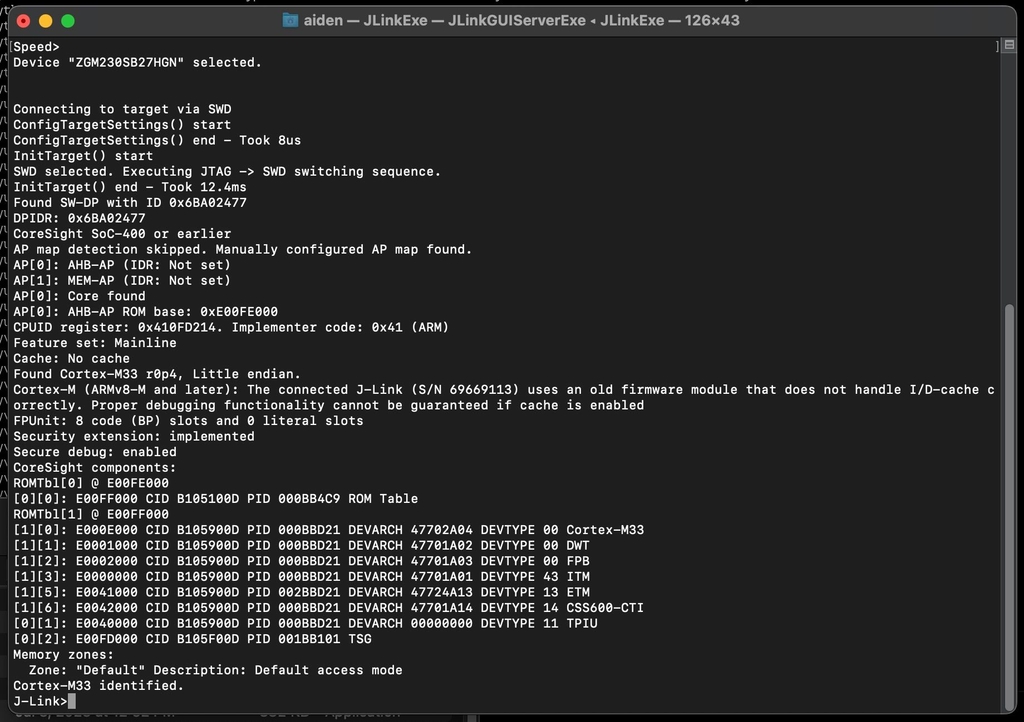This screenshot has height=722, width=1024.
Task: Click 'Cache: No cache' line
Action: tap(71, 359)
